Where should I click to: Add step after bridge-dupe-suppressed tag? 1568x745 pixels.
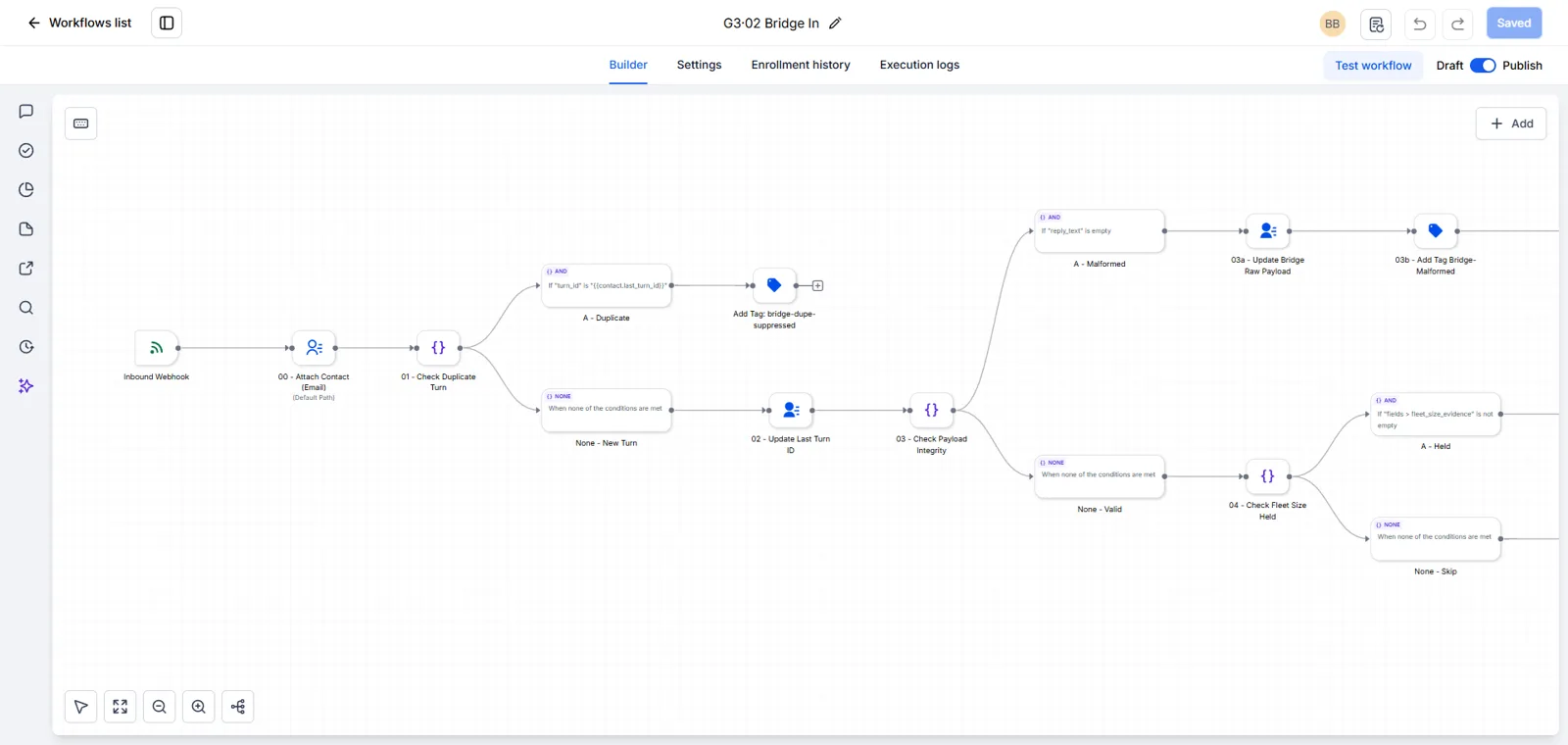pos(817,286)
